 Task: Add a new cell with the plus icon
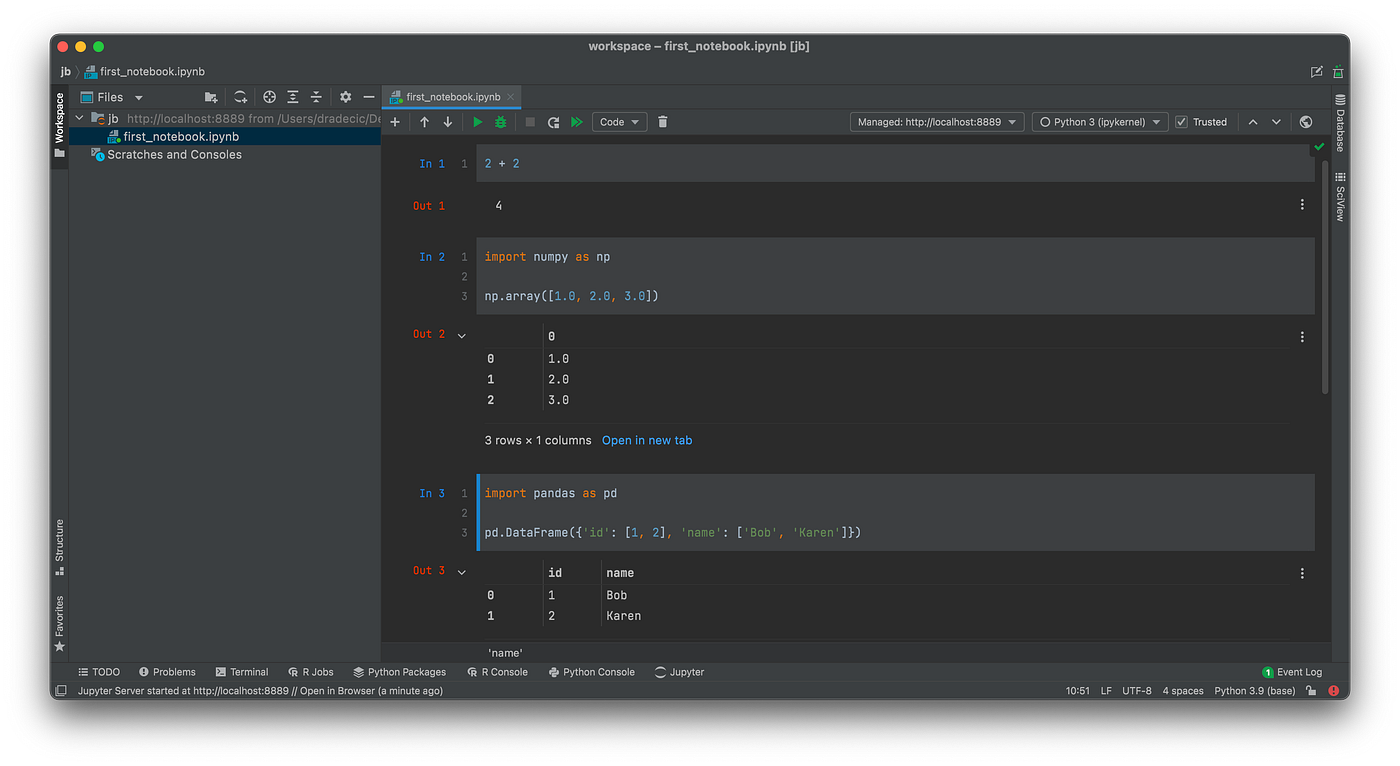pos(394,121)
